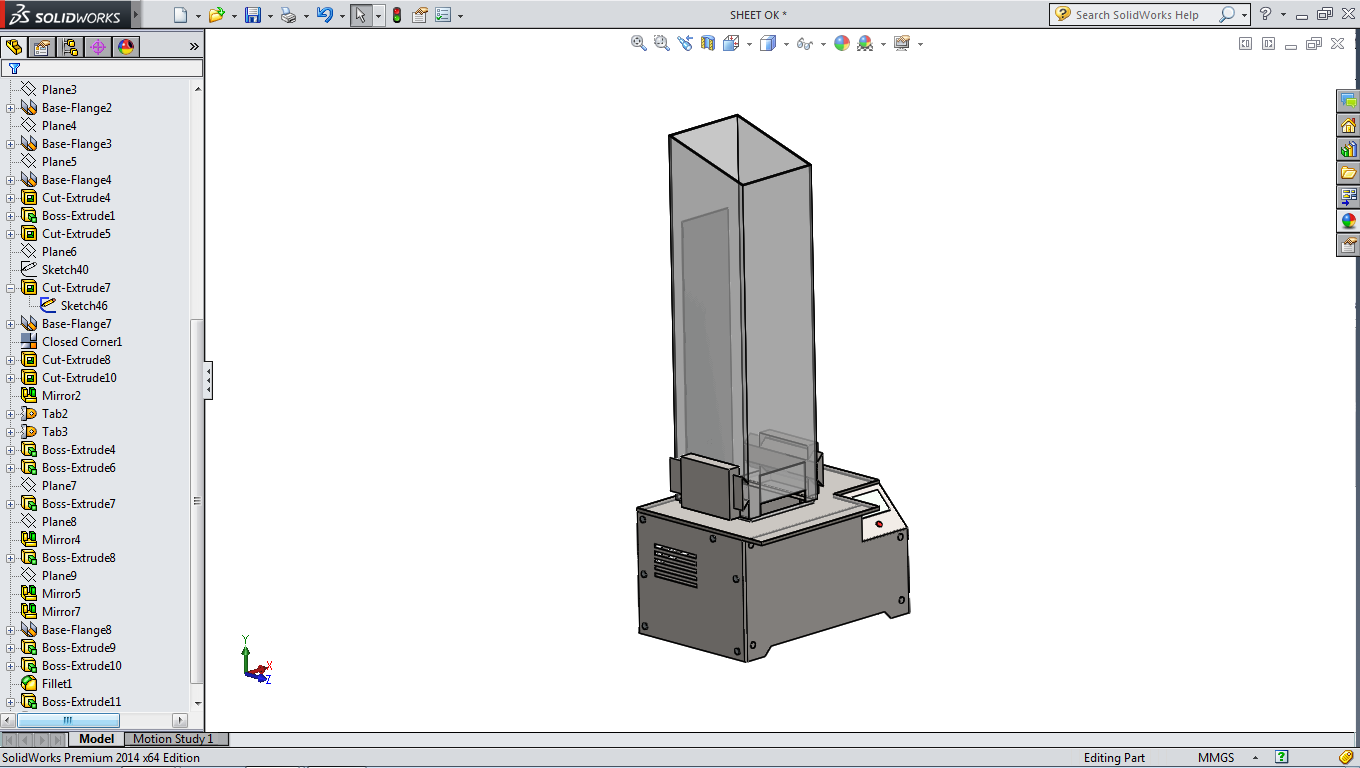The width and height of the screenshot is (1360, 768).
Task: Activate the Select arrow tool
Action: point(361,15)
